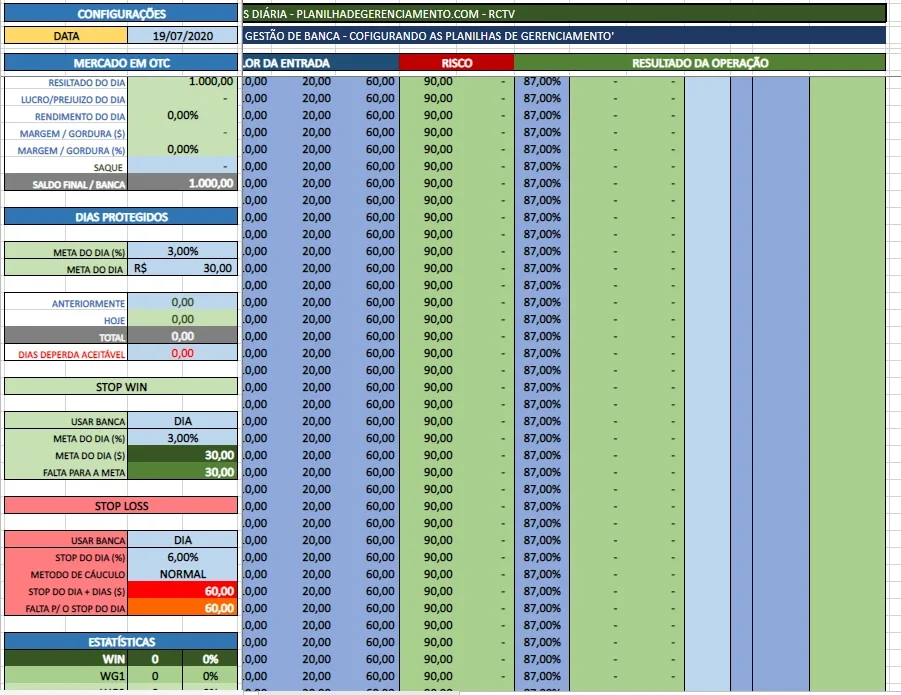The width and height of the screenshot is (901, 695).
Task: Edit the date field 19/07/2020
Action: [183, 36]
